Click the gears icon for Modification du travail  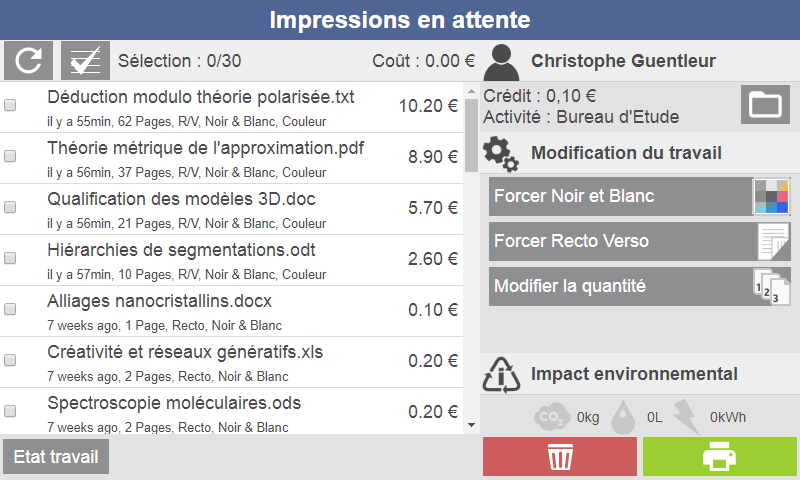tap(501, 154)
